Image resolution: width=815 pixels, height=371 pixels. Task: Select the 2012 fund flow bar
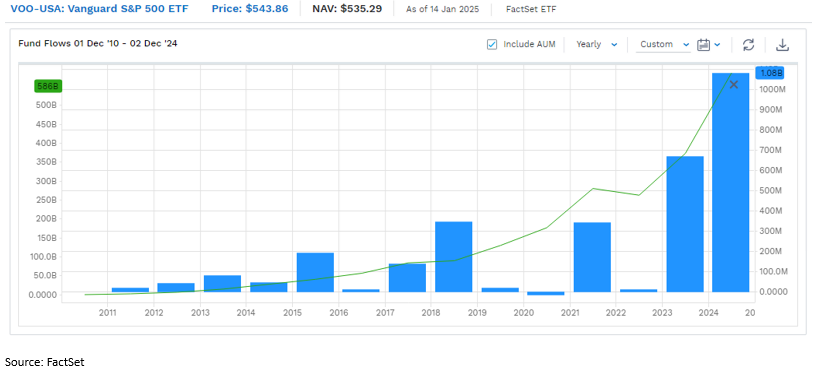coord(176,287)
